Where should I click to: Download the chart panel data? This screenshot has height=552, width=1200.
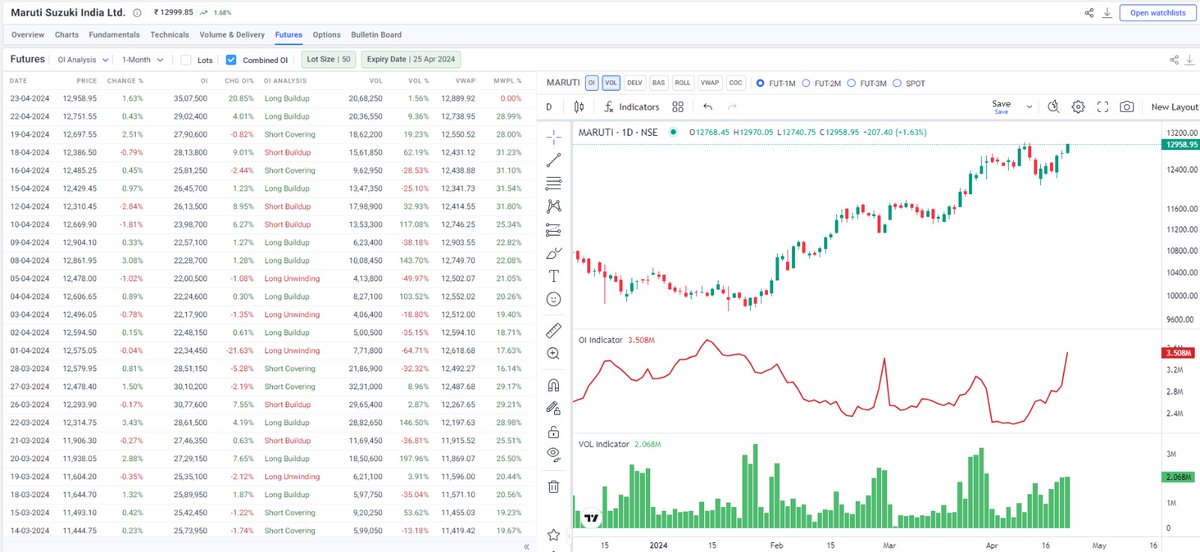tap(1189, 60)
